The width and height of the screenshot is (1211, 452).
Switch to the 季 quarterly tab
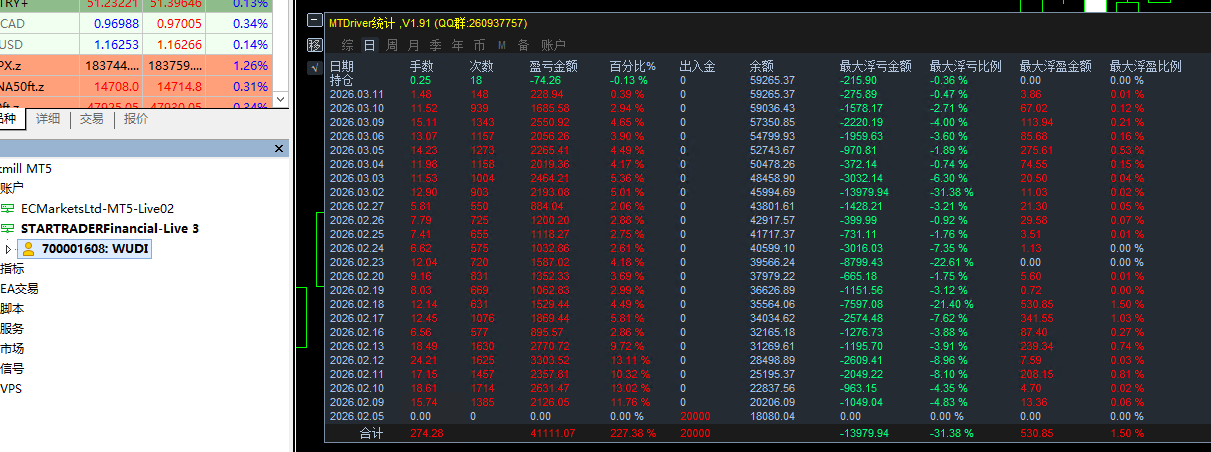pos(436,45)
